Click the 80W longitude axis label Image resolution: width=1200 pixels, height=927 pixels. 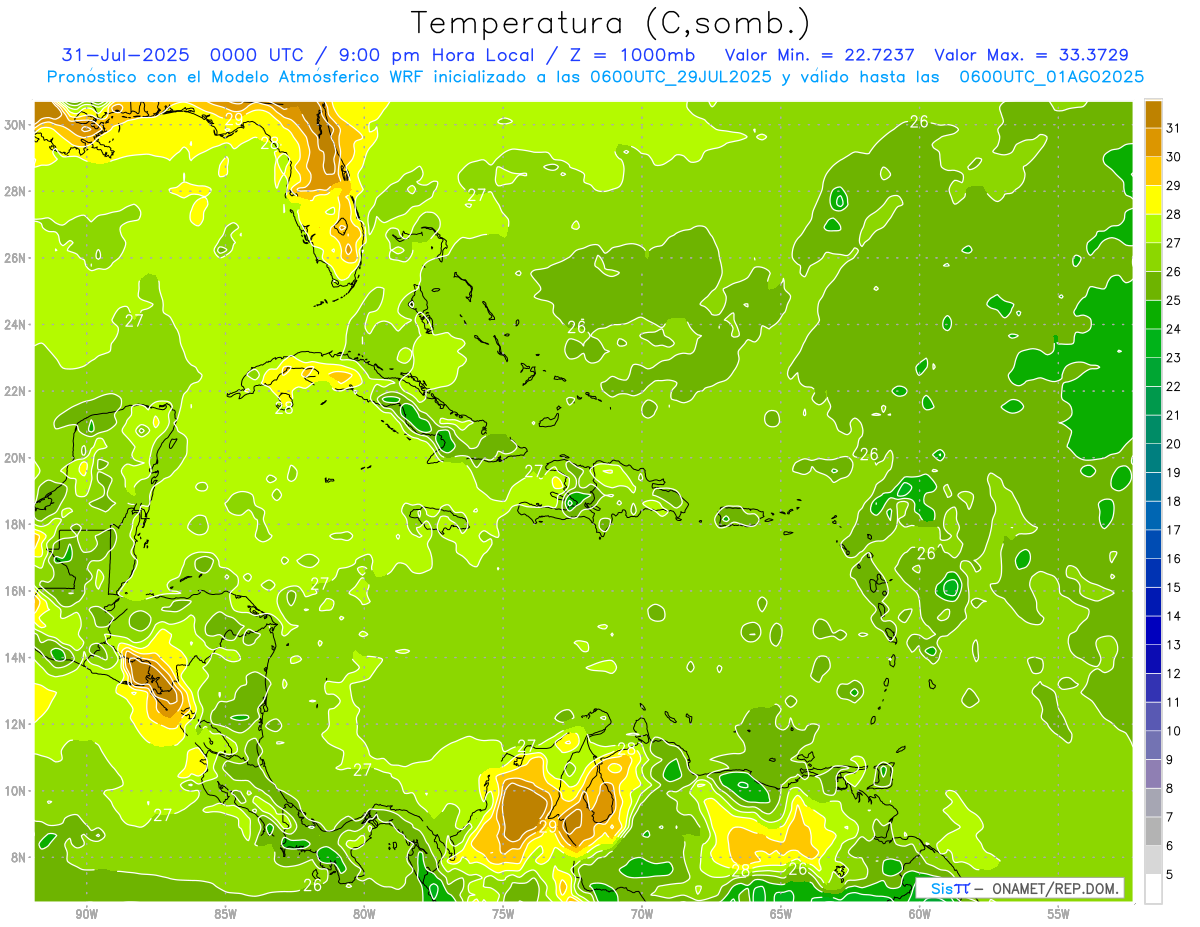point(364,914)
